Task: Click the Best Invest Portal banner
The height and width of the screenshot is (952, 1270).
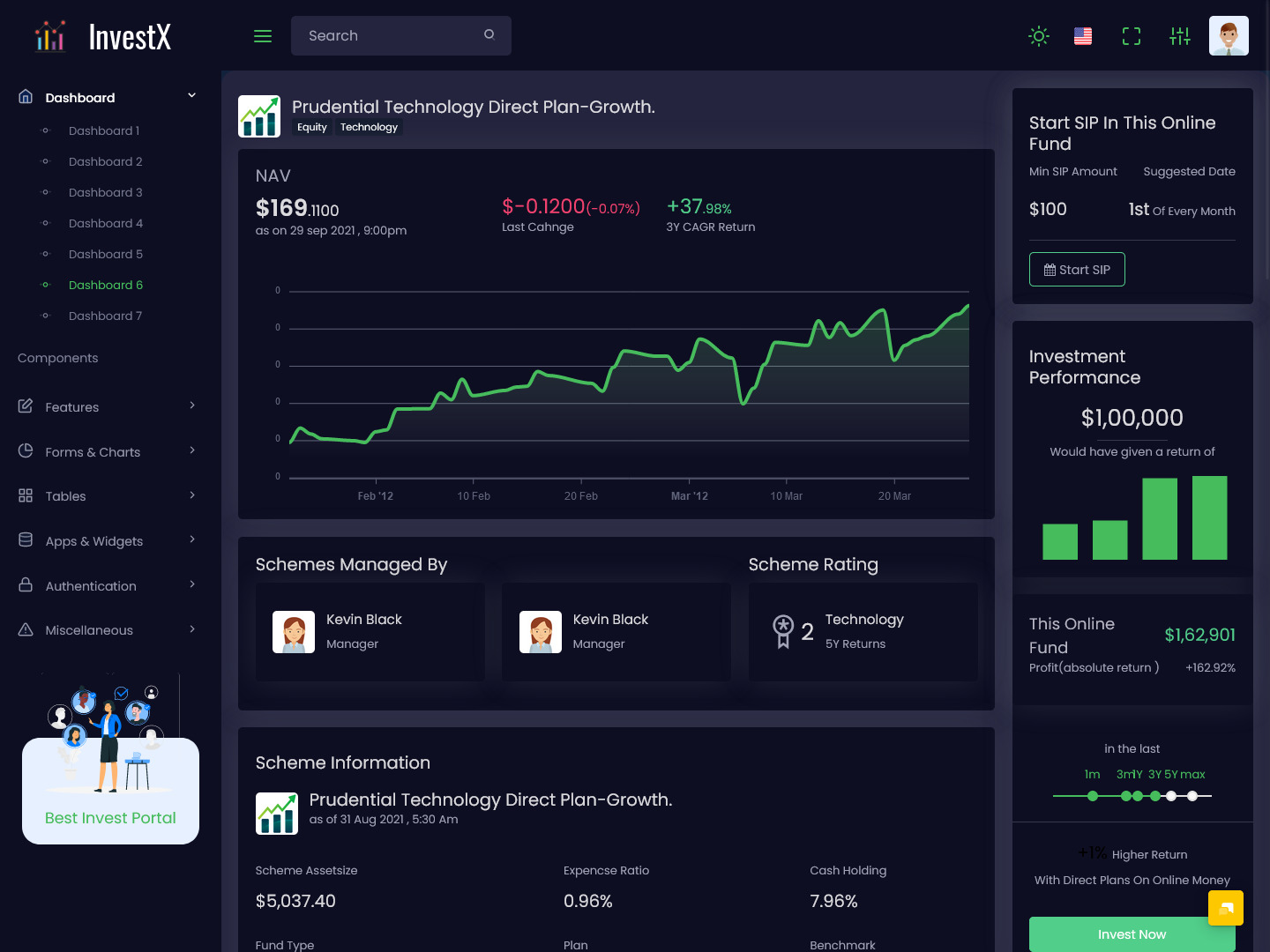Action: tap(110, 791)
